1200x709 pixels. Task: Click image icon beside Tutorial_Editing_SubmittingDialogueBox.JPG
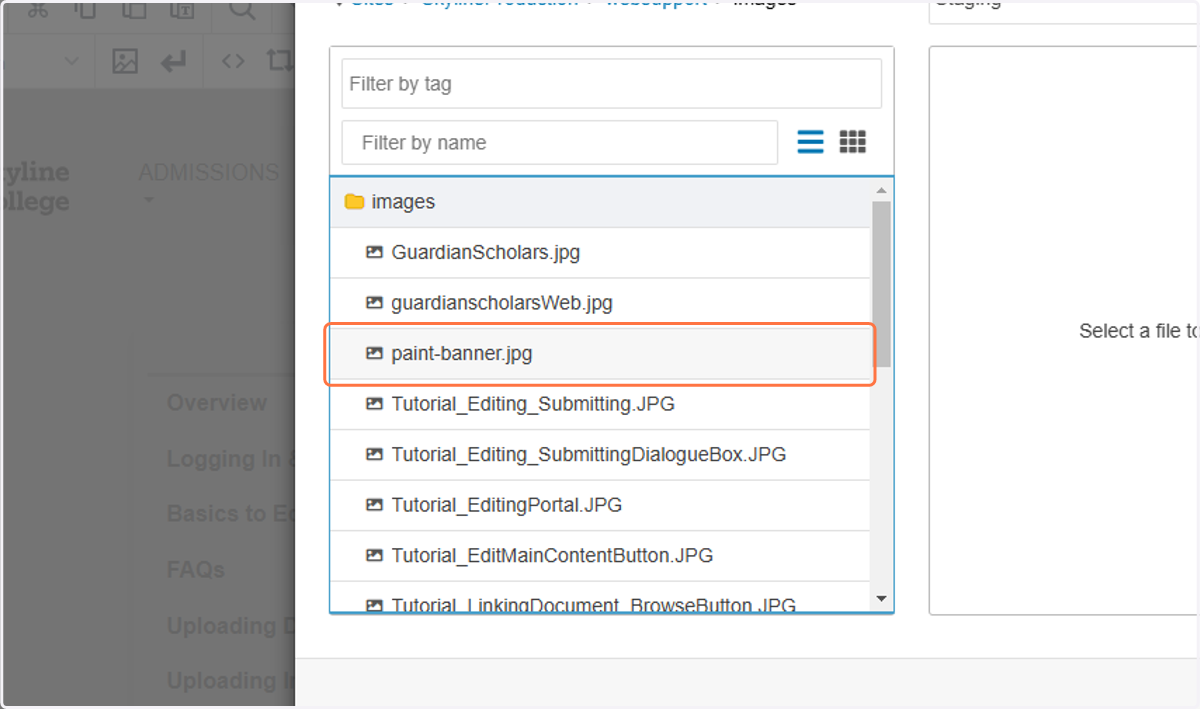pos(375,454)
